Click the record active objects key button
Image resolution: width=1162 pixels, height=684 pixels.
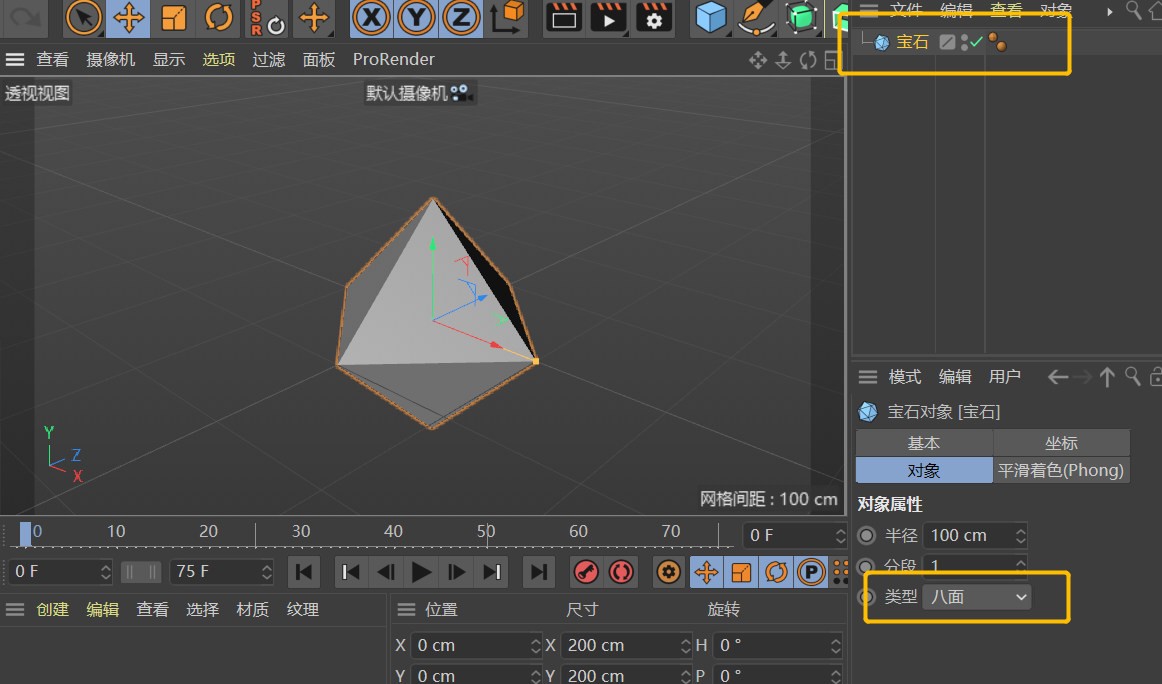[x=586, y=572]
